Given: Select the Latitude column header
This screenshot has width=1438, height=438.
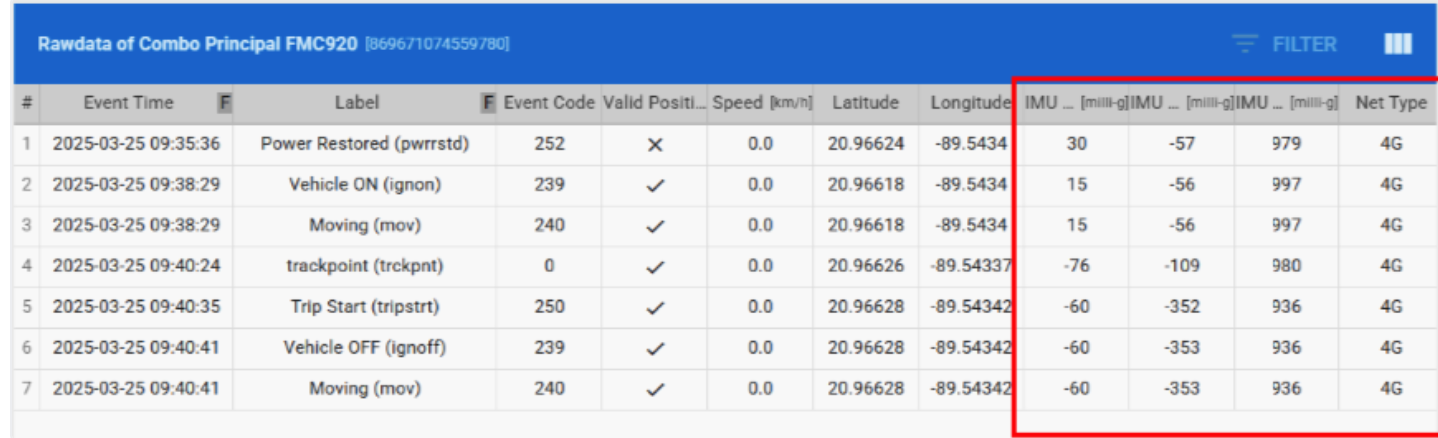Looking at the screenshot, I should [x=865, y=103].
